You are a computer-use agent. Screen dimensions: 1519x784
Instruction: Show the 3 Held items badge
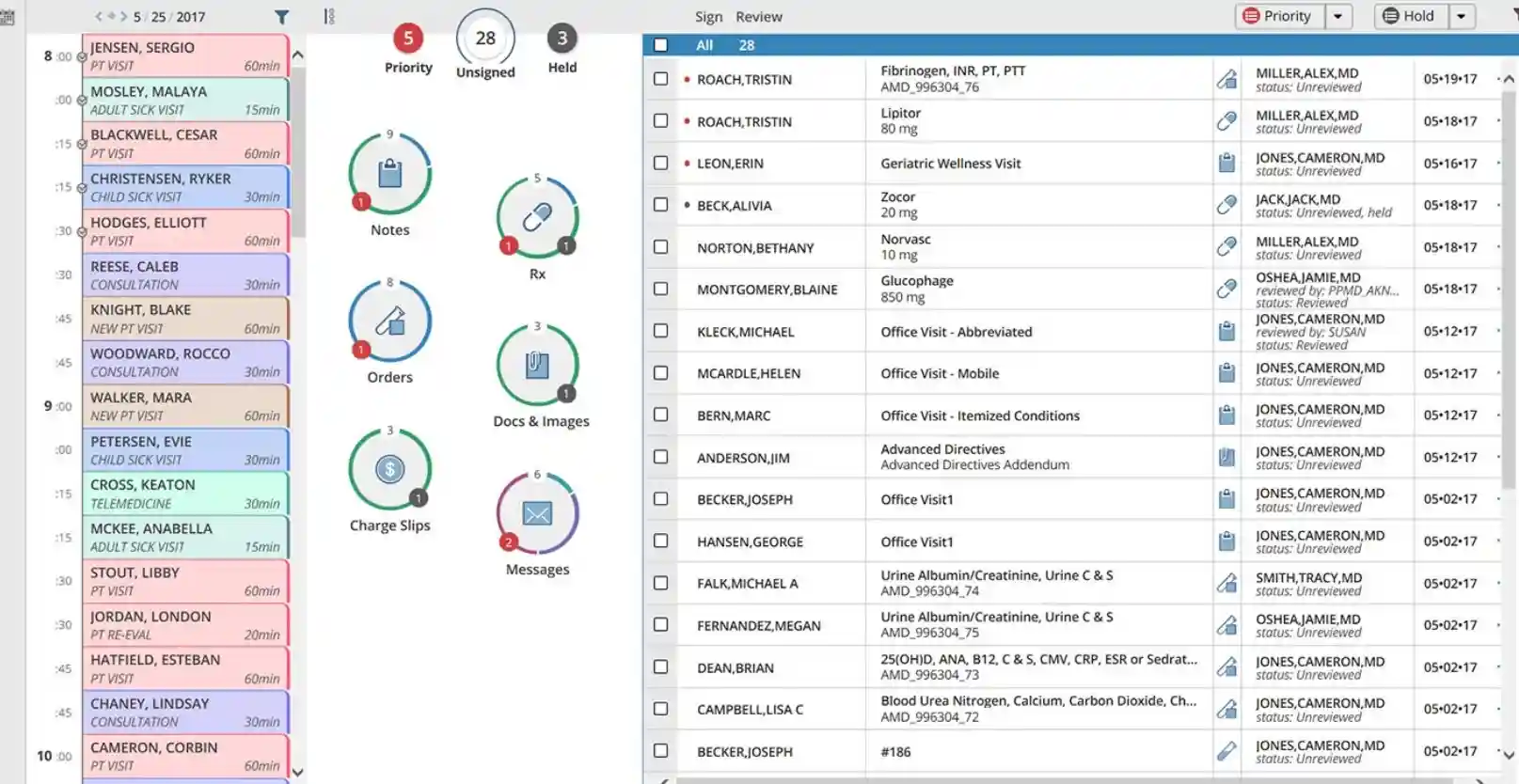point(562,38)
